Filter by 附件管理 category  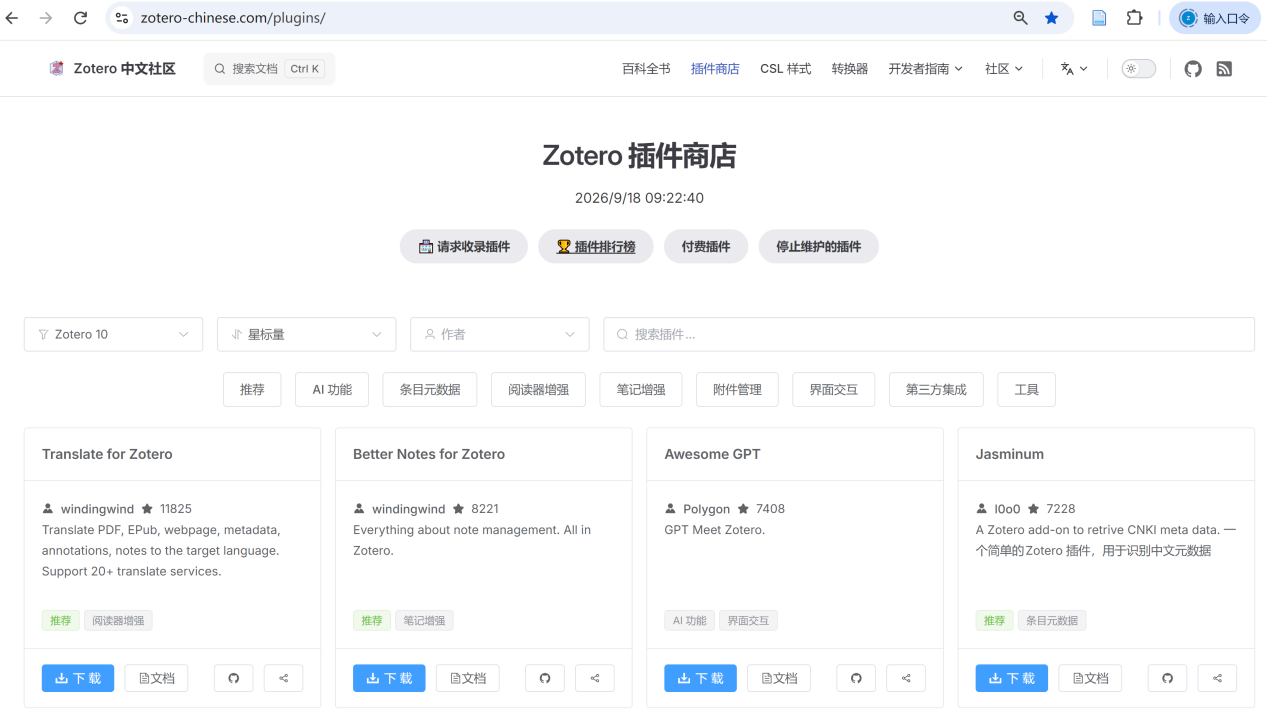coord(737,389)
